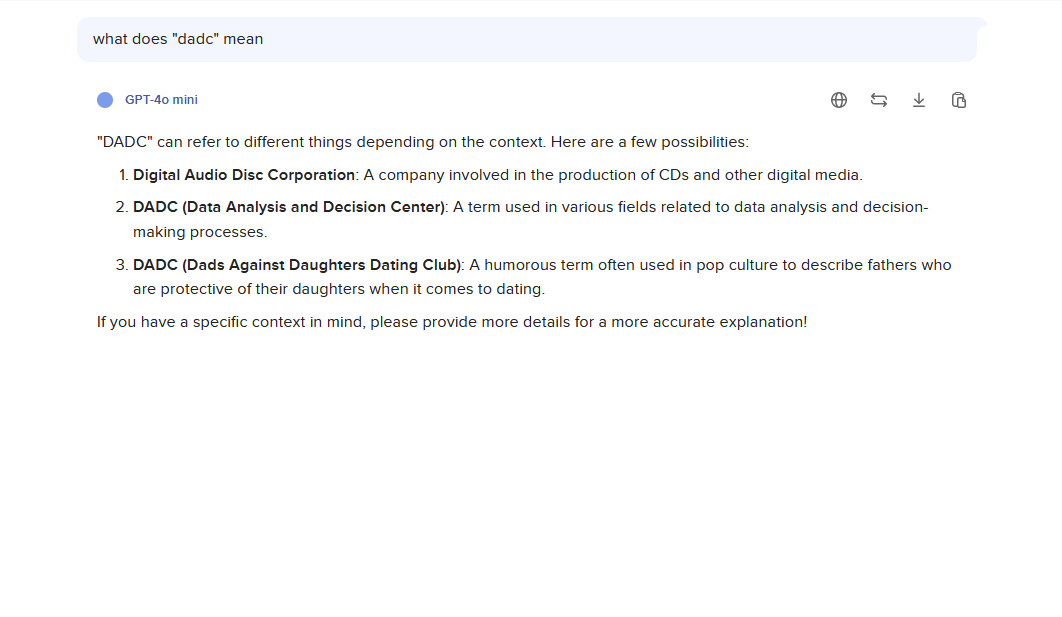Click 'DADC (Data Analysis and Decision Center)' heading
This screenshot has height=617, width=1062.
(289, 207)
